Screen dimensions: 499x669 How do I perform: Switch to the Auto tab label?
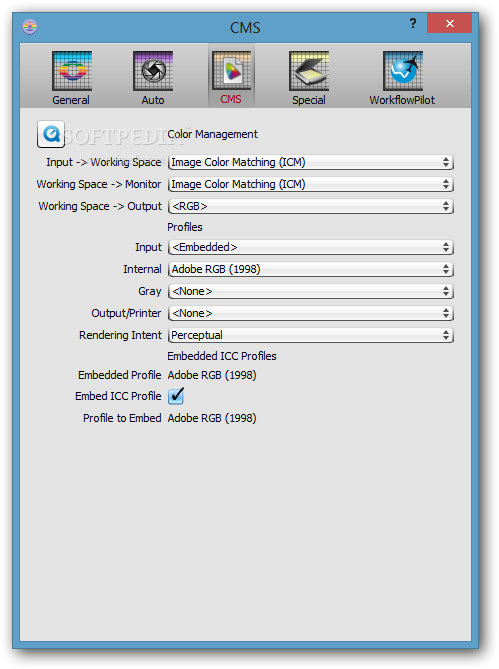[x=153, y=100]
